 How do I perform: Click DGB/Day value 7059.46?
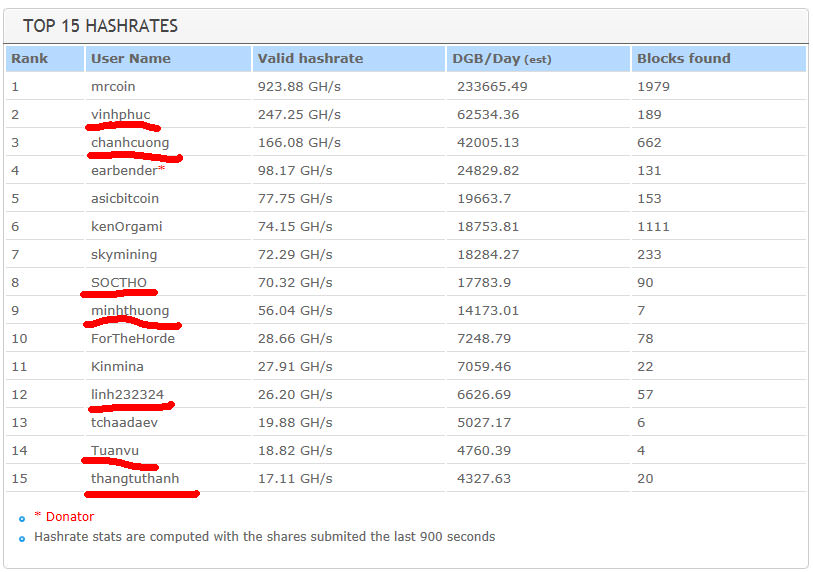tap(484, 367)
